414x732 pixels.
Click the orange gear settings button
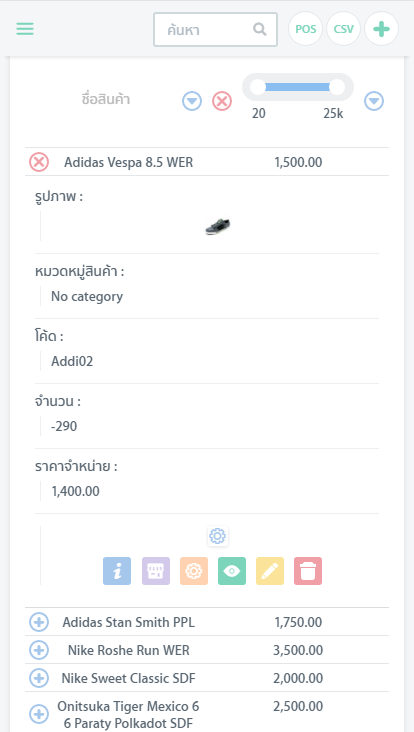(x=194, y=571)
